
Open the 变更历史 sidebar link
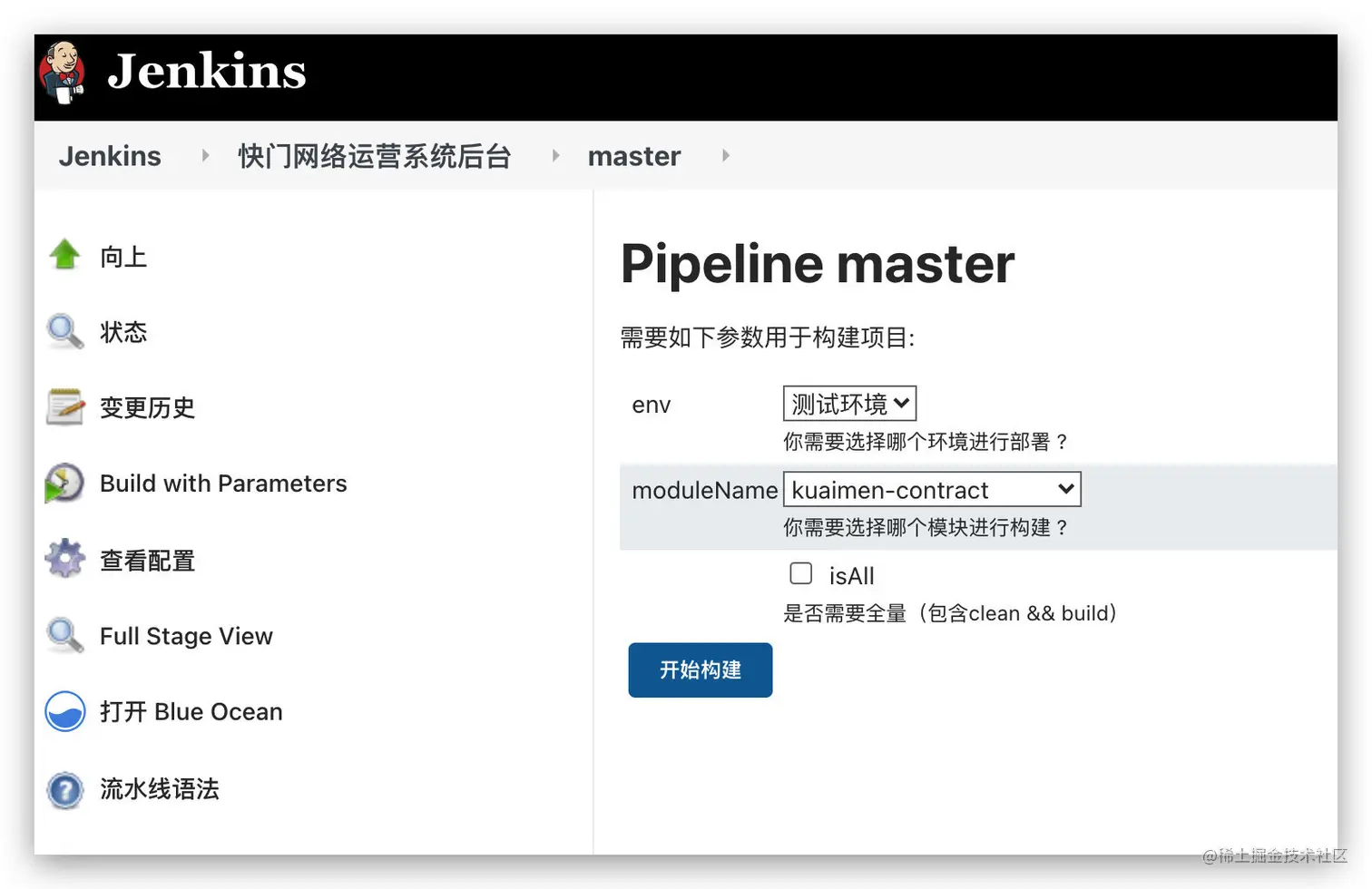(148, 407)
